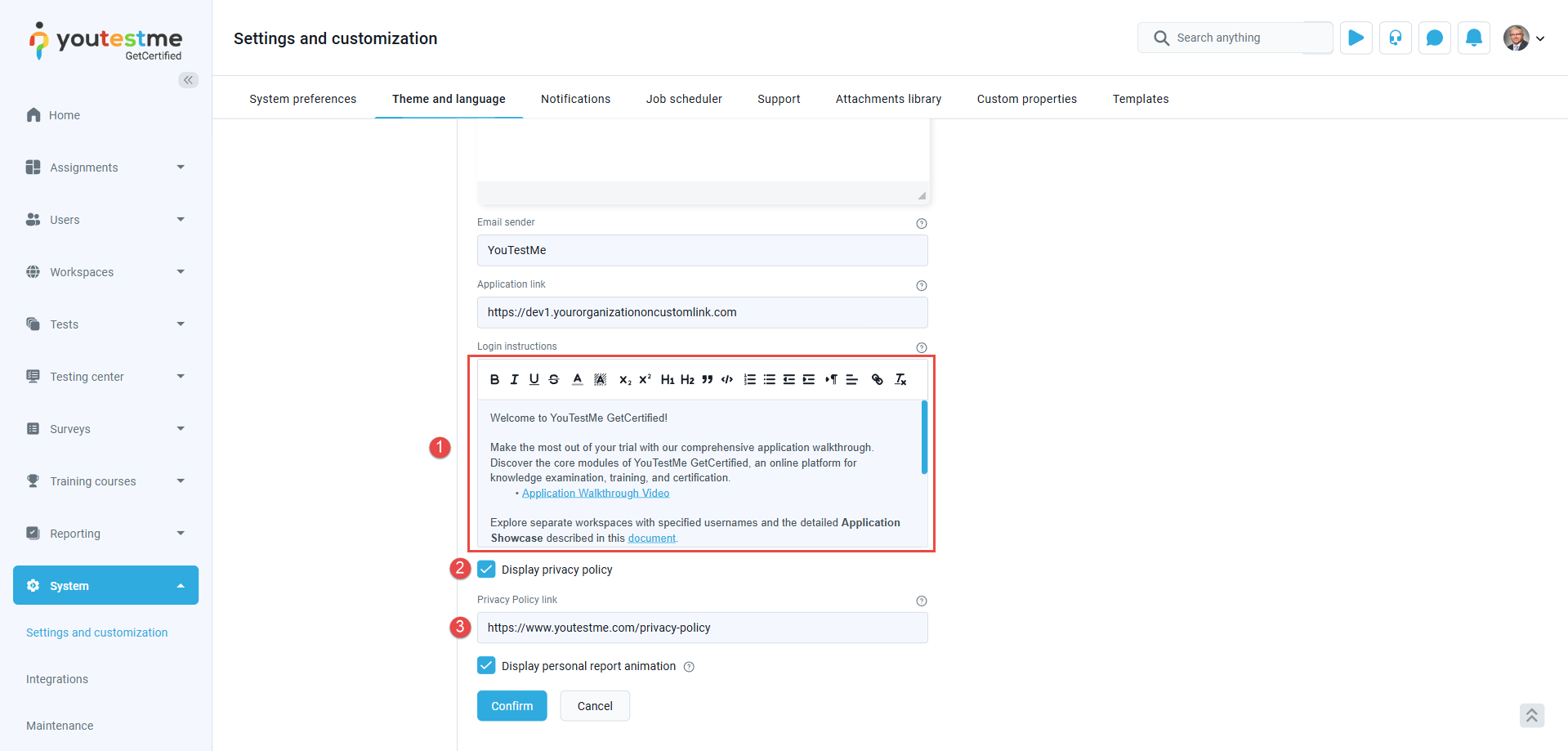Expand the Assignments menu
This screenshot has width=1568, height=751.
(105, 167)
